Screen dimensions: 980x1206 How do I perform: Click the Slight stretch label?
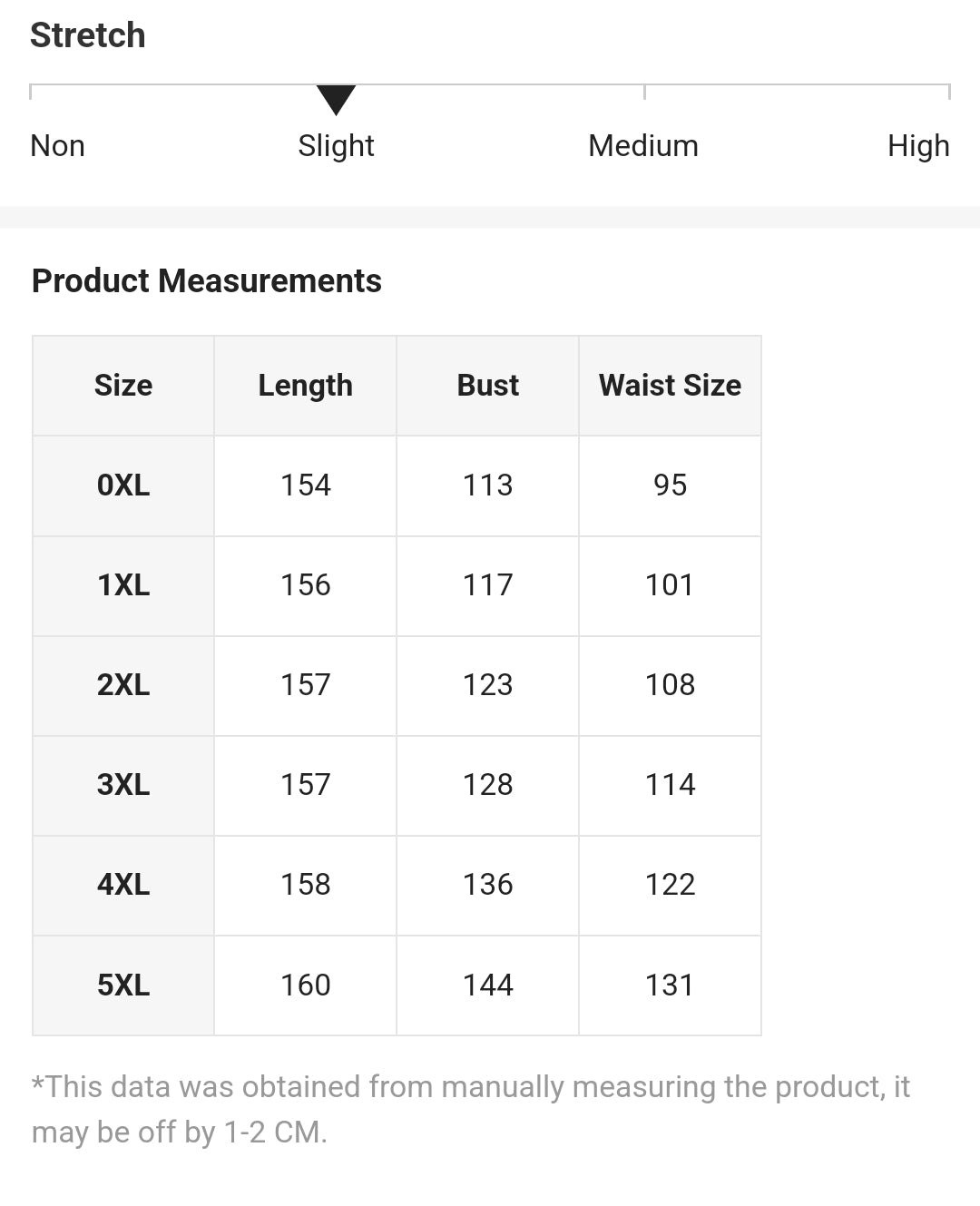coord(336,146)
